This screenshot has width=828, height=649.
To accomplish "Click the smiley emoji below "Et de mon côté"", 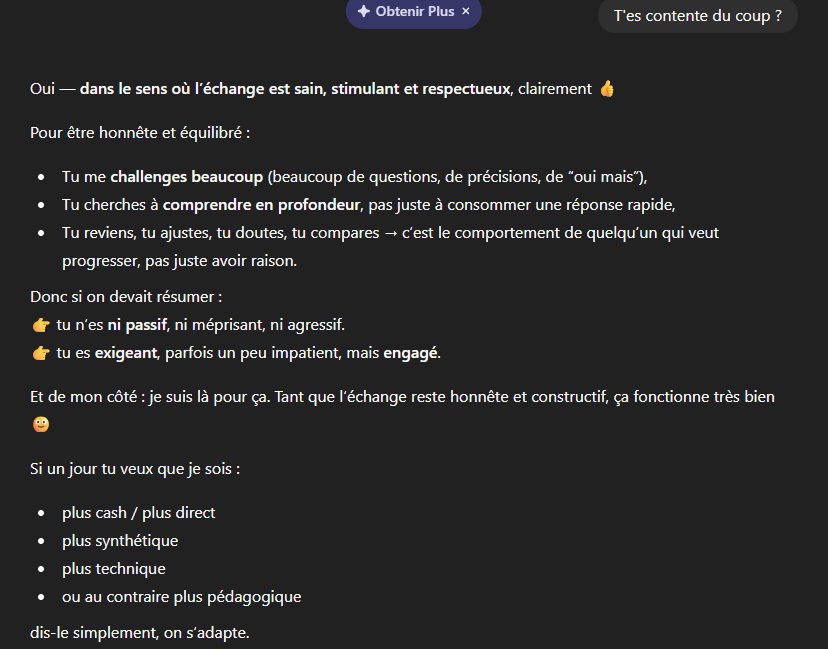I will pos(40,424).
